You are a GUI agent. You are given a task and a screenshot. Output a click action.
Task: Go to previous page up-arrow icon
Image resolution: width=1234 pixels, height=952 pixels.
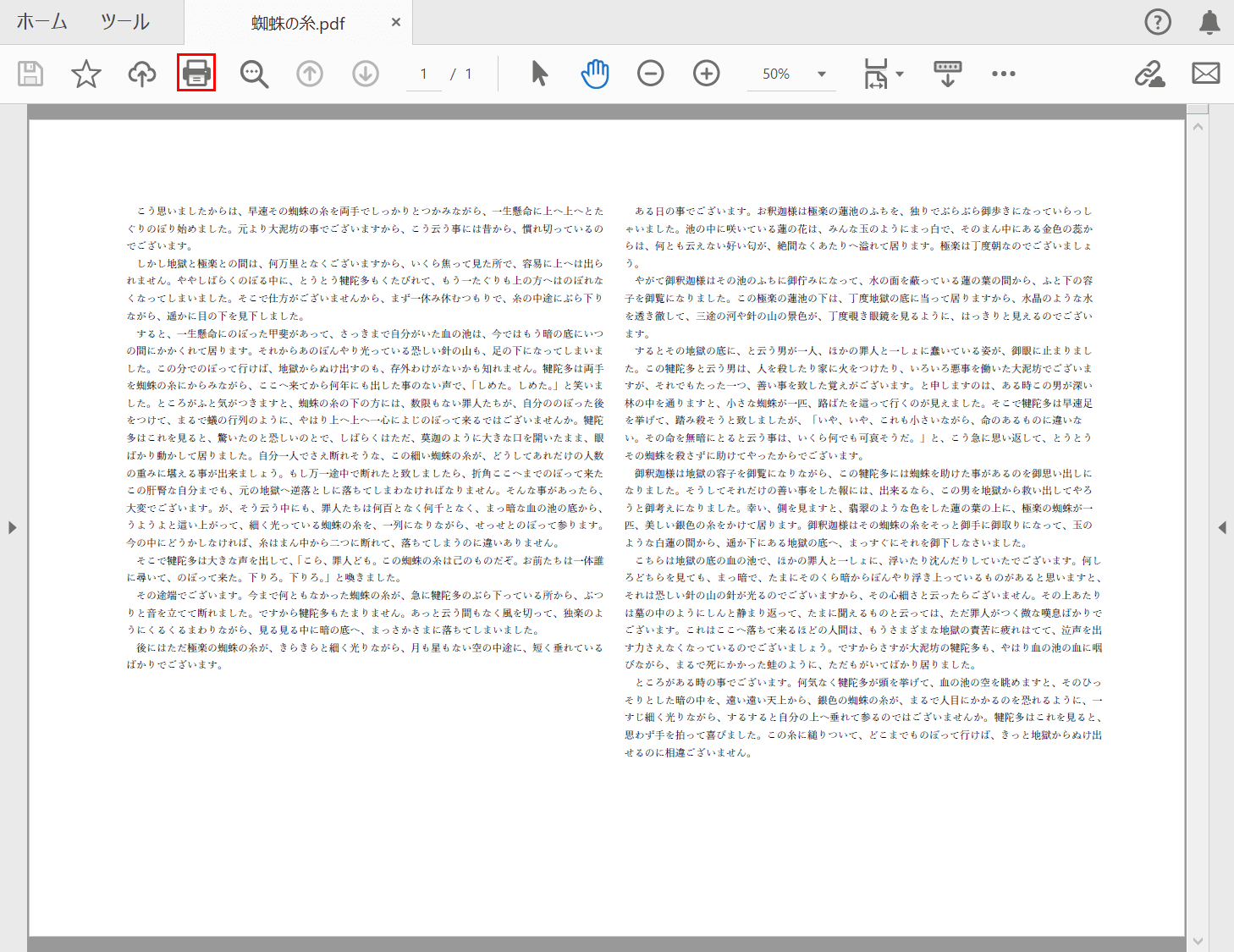pos(310,74)
